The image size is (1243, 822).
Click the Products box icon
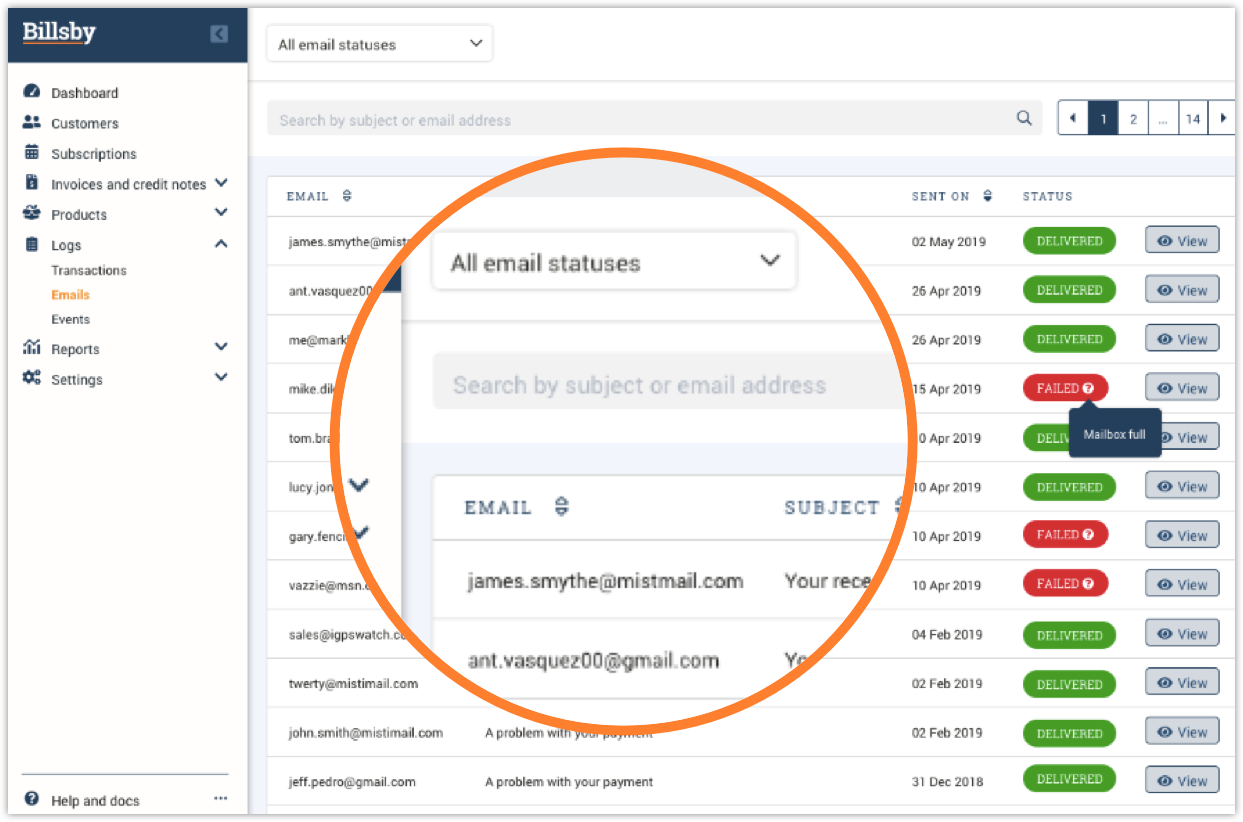coord(32,214)
